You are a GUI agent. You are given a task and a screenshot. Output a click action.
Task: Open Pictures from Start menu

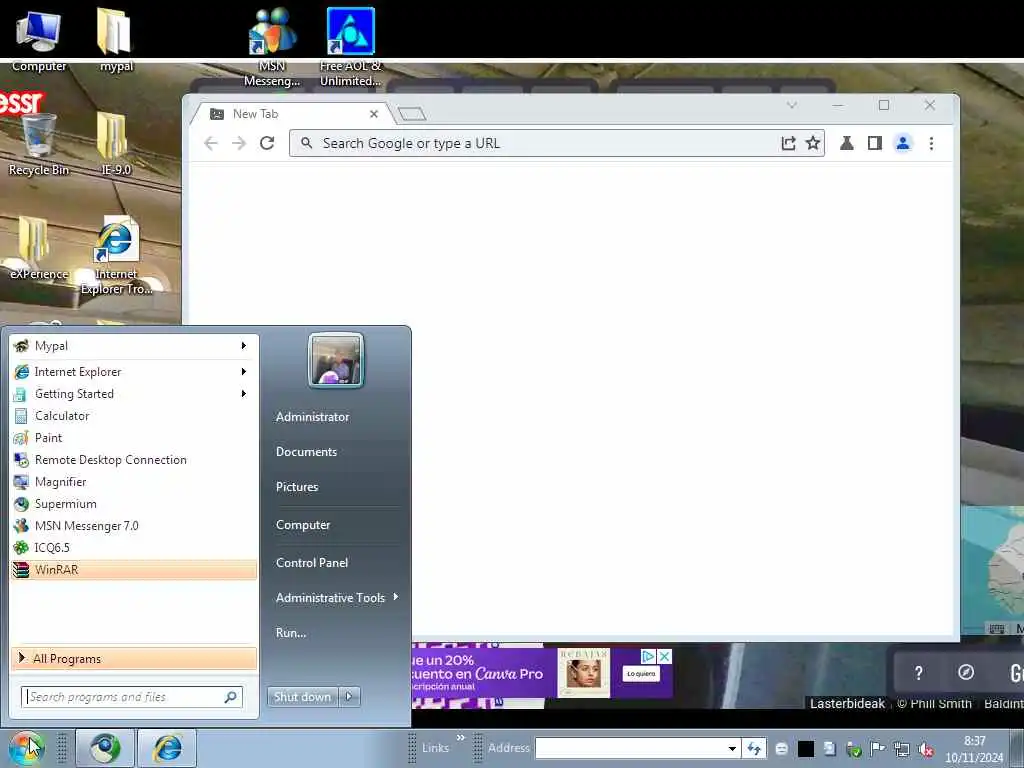(x=297, y=487)
